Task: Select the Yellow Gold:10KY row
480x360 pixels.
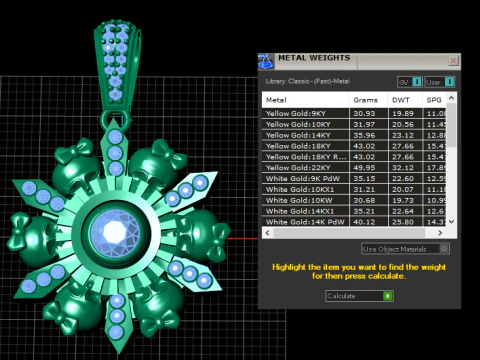Action: 354,124
